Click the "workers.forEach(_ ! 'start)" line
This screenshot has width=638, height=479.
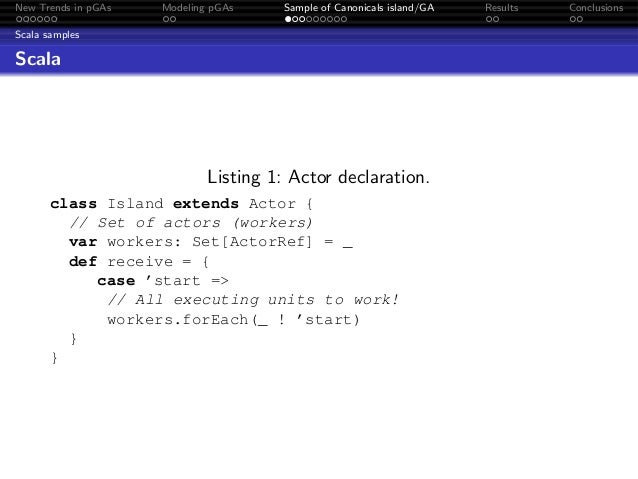[234, 320]
